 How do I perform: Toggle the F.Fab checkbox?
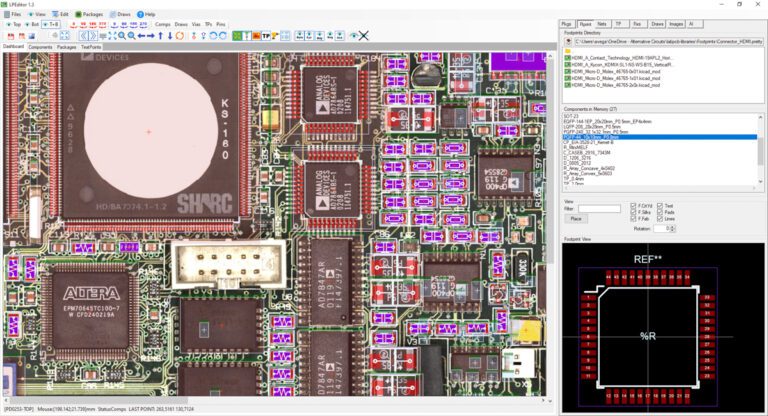633,219
